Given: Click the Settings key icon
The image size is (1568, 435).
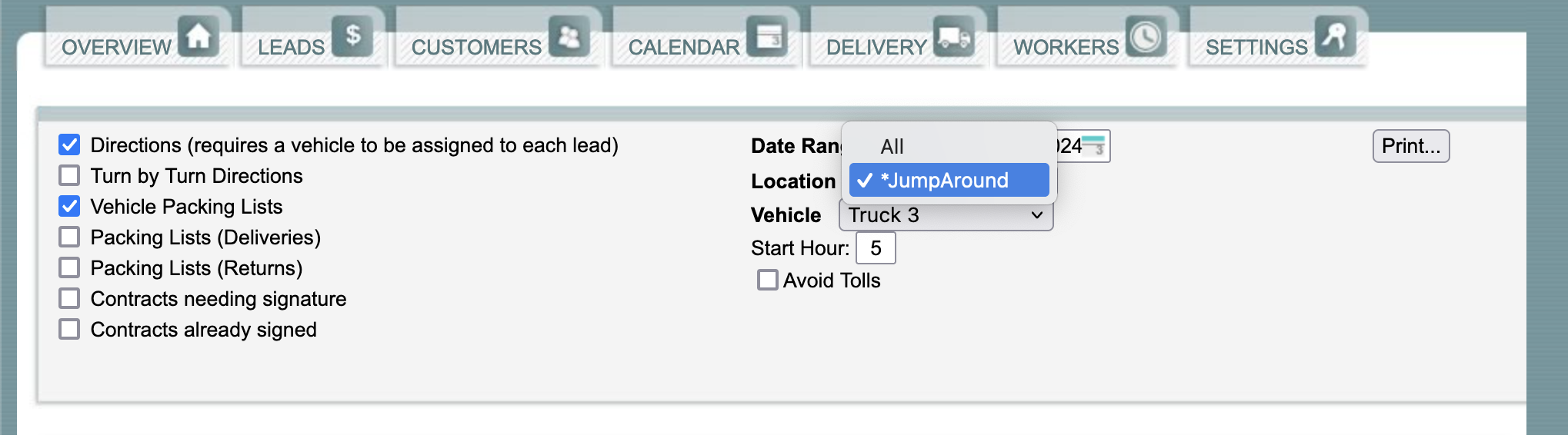Looking at the screenshot, I should click(1335, 36).
